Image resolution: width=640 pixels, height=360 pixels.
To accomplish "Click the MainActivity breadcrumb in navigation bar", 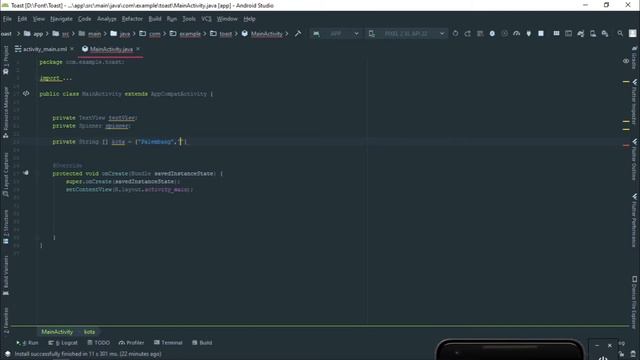I will coord(262,34).
